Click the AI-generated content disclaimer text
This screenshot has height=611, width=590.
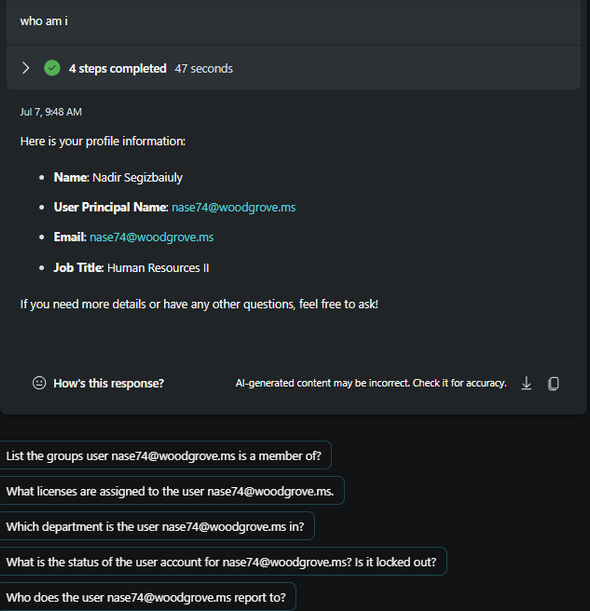pyautogui.click(x=371, y=383)
